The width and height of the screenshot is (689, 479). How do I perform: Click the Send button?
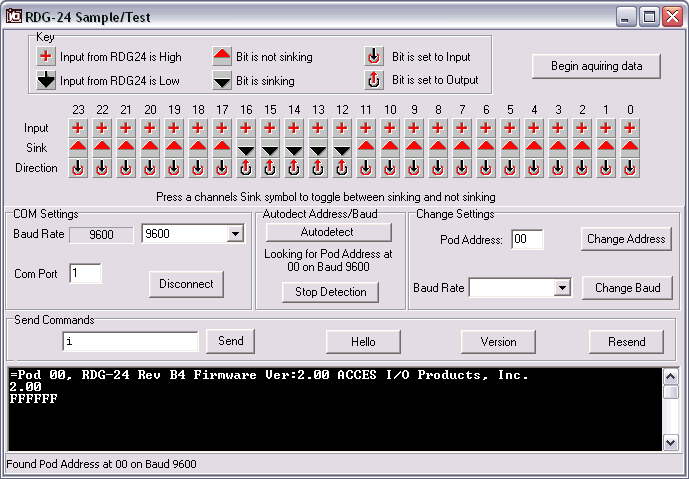[x=231, y=341]
